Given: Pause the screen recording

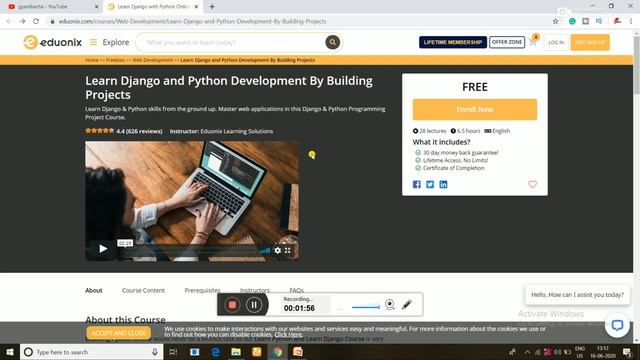Looking at the screenshot, I should [x=253, y=304].
